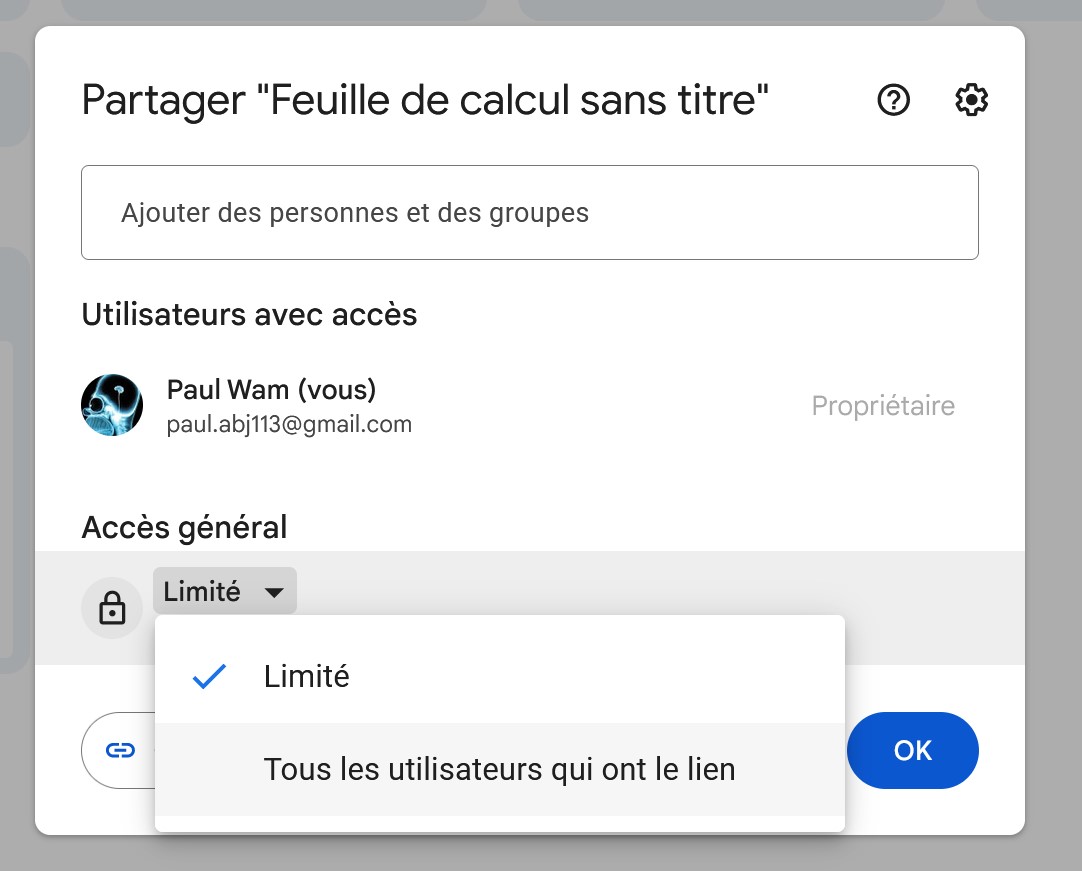The width and height of the screenshot is (1082, 871).
Task: Confirm with the blue OK button
Action: coord(913,750)
